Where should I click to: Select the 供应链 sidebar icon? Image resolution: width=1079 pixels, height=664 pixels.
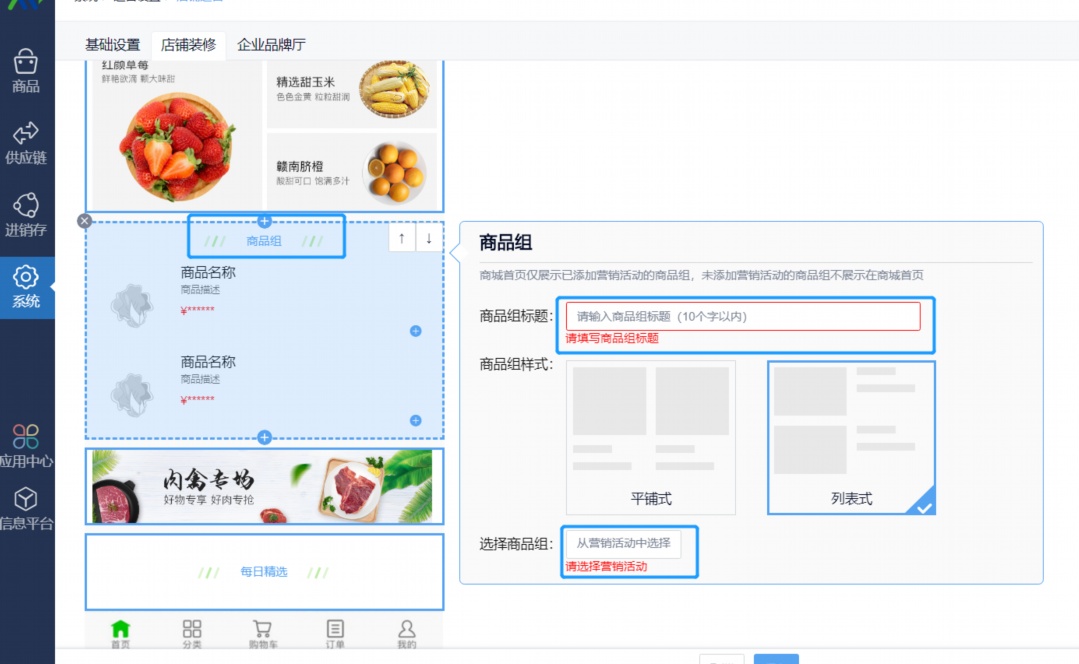[x=26, y=140]
